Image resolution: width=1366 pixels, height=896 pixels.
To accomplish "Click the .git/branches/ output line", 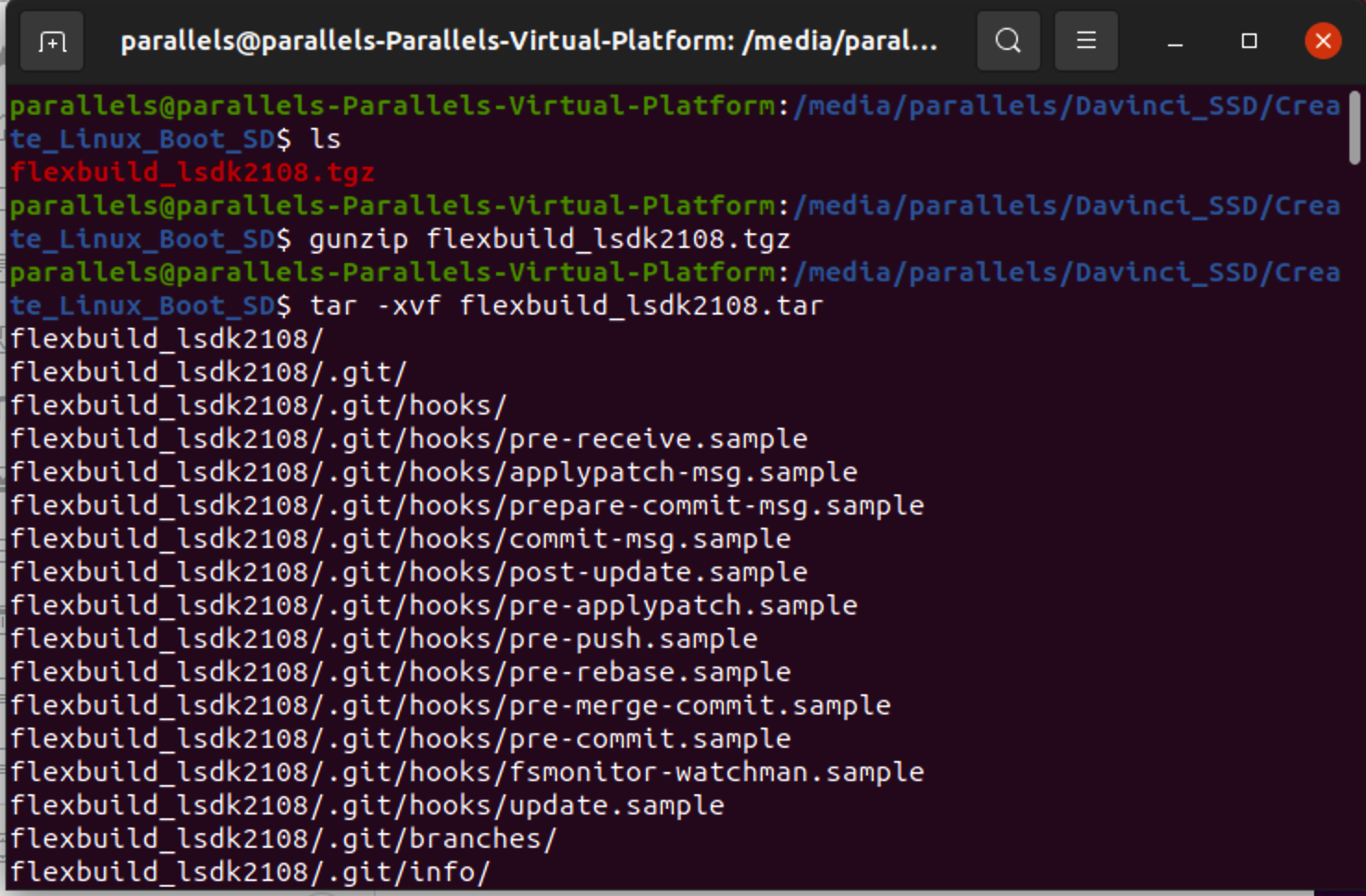I will click(x=283, y=839).
